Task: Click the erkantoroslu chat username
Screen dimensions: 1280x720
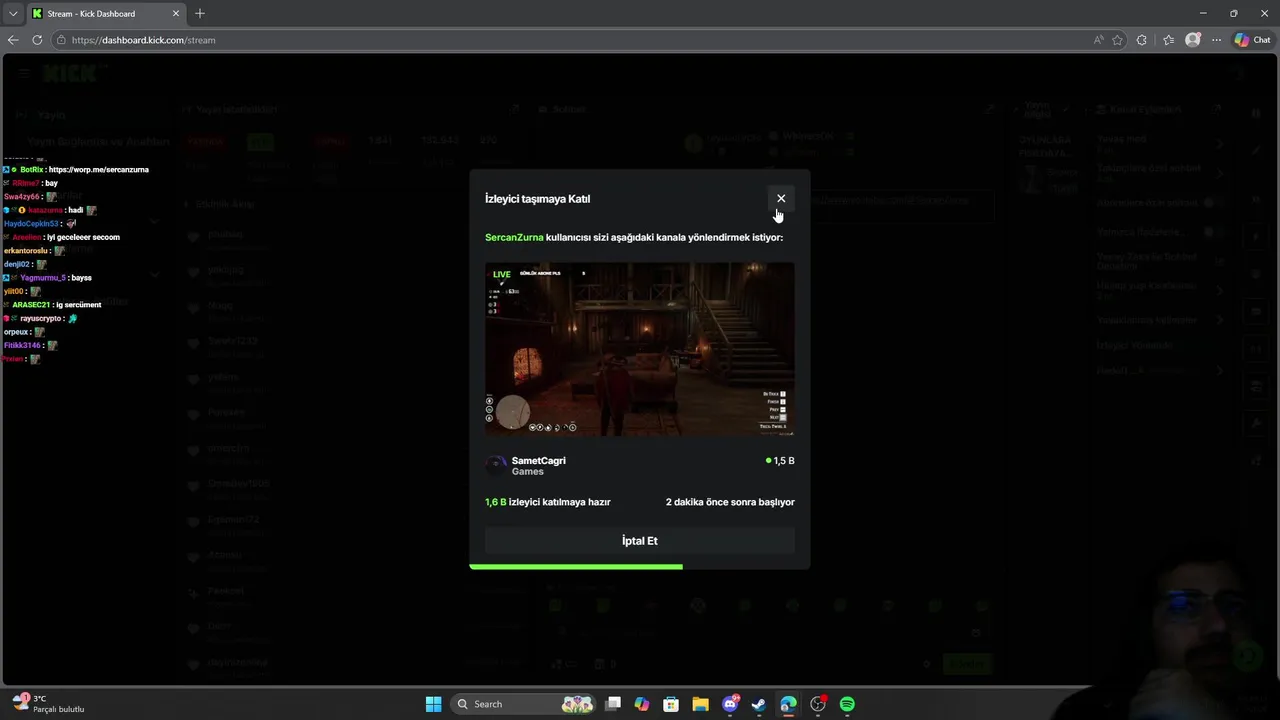Action: tap(27, 251)
